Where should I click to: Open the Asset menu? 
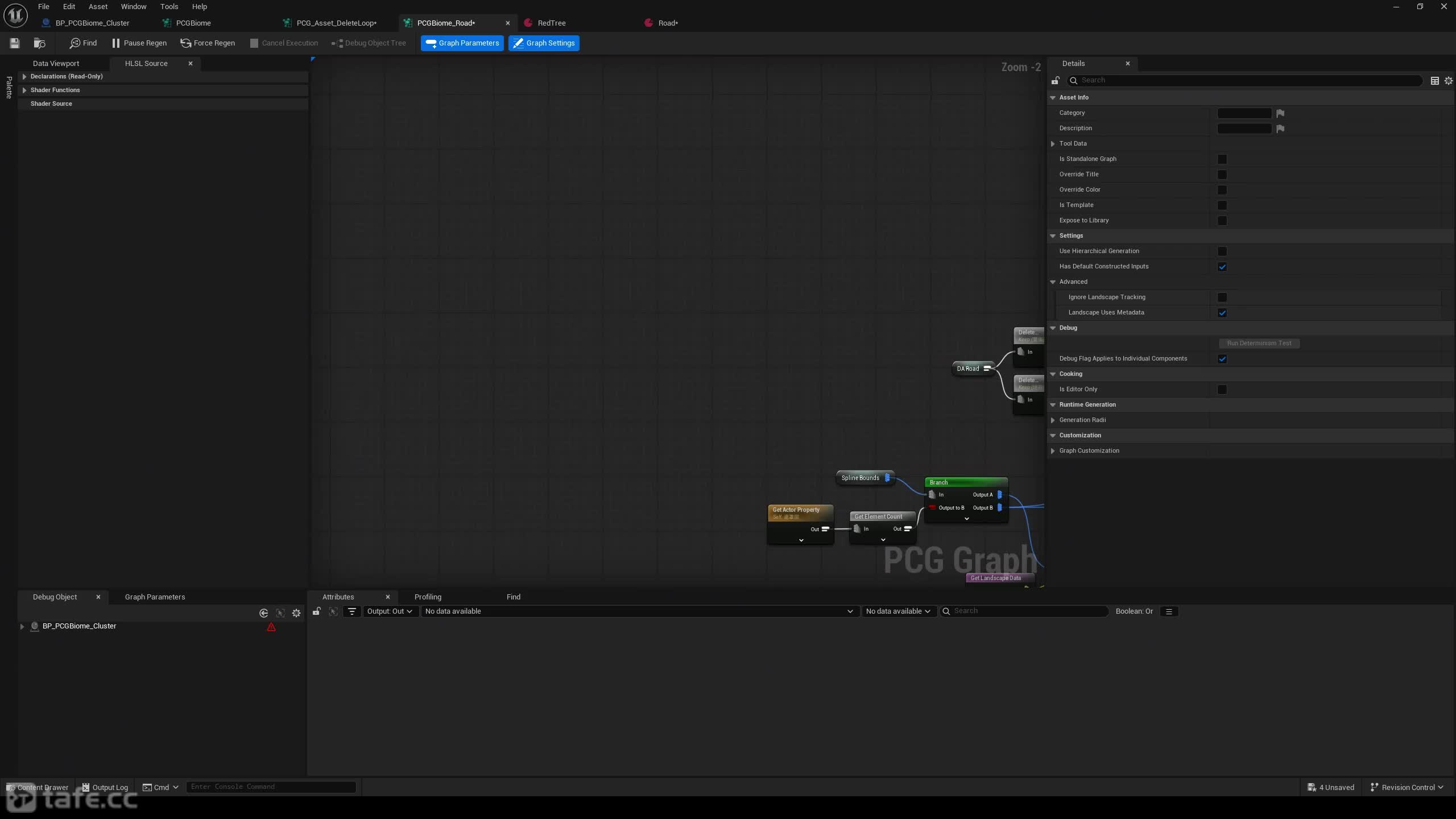coord(98,7)
